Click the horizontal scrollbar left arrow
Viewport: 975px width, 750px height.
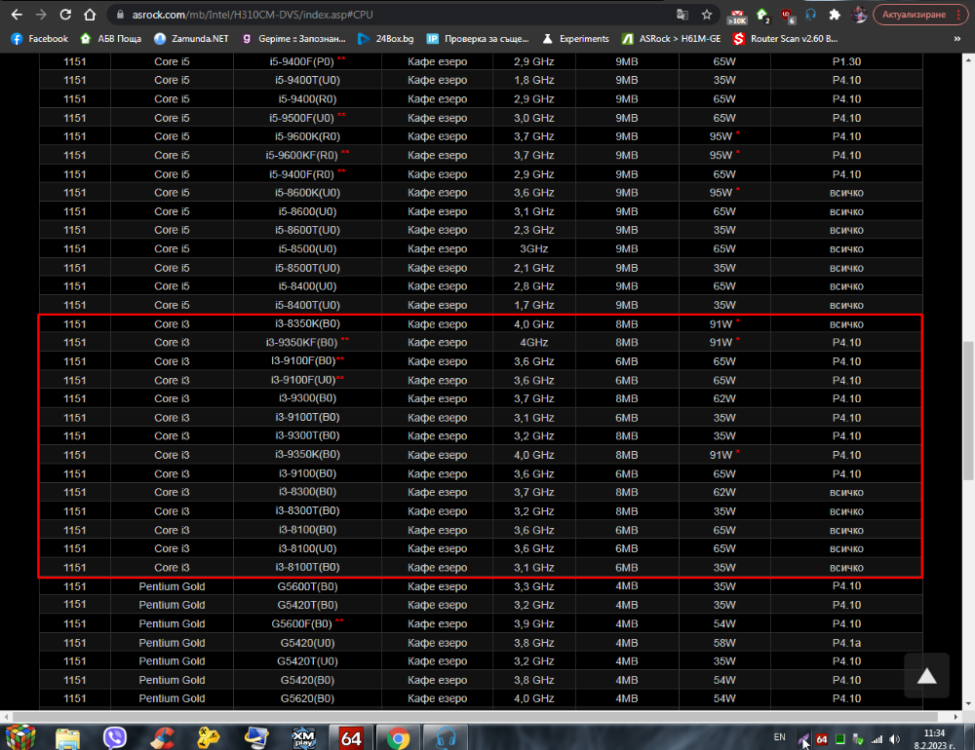coord(6,716)
